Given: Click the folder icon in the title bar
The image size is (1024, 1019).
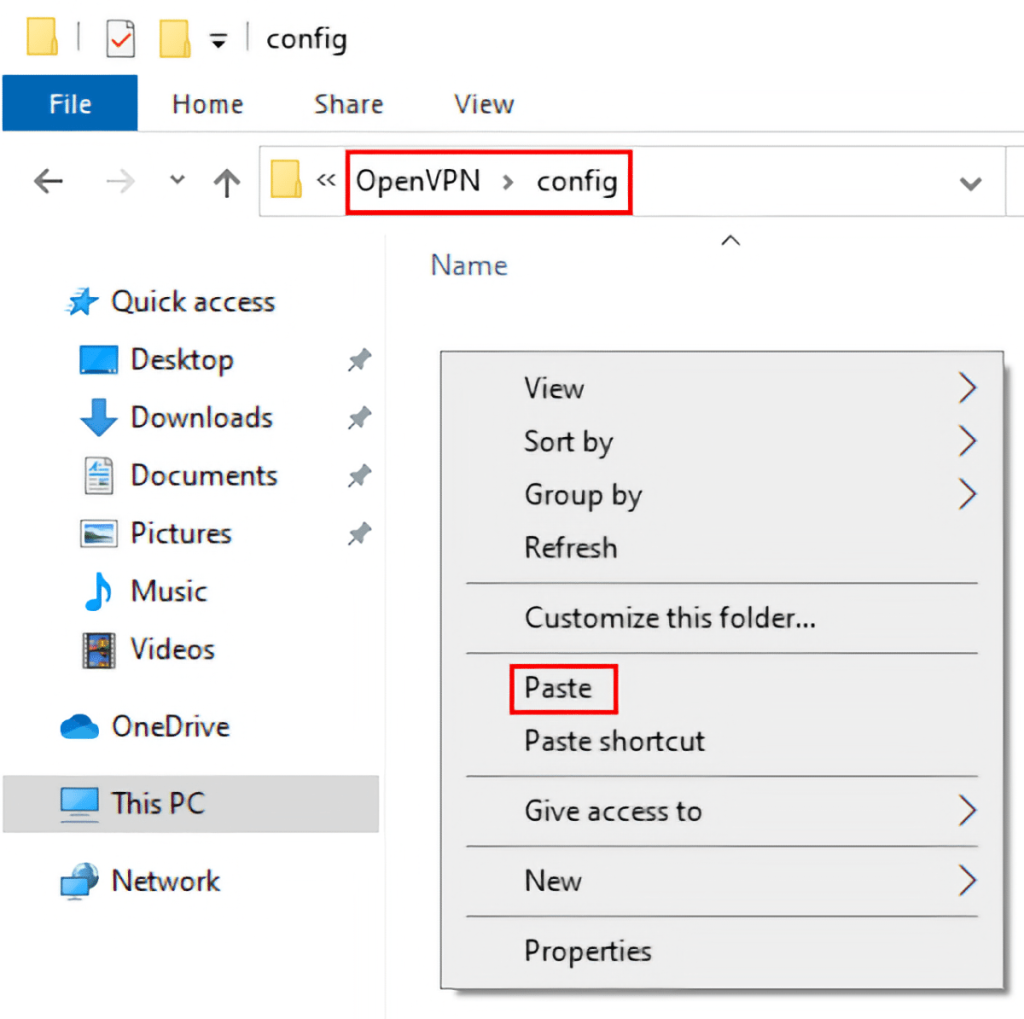Looking at the screenshot, I should pyautogui.click(x=42, y=37).
